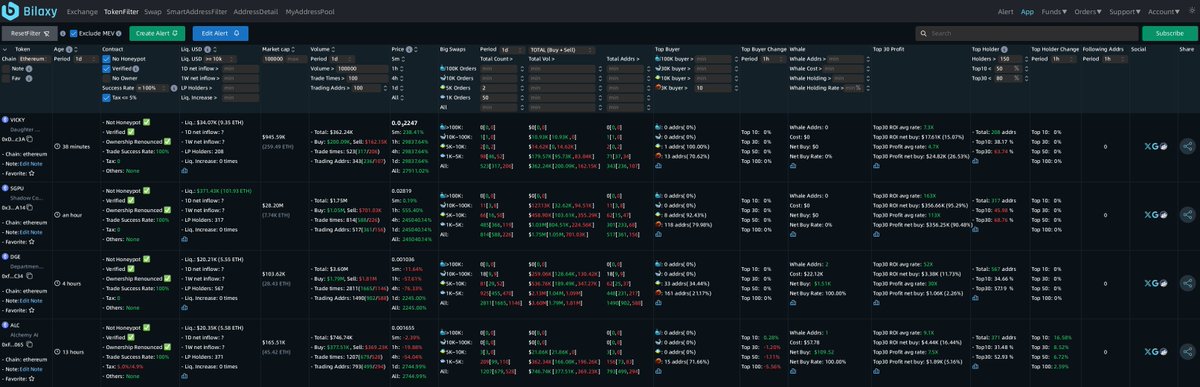The height and width of the screenshot is (387, 1200).
Task: Open the AddressDetail tab
Action: pyautogui.click(x=256, y=12)
